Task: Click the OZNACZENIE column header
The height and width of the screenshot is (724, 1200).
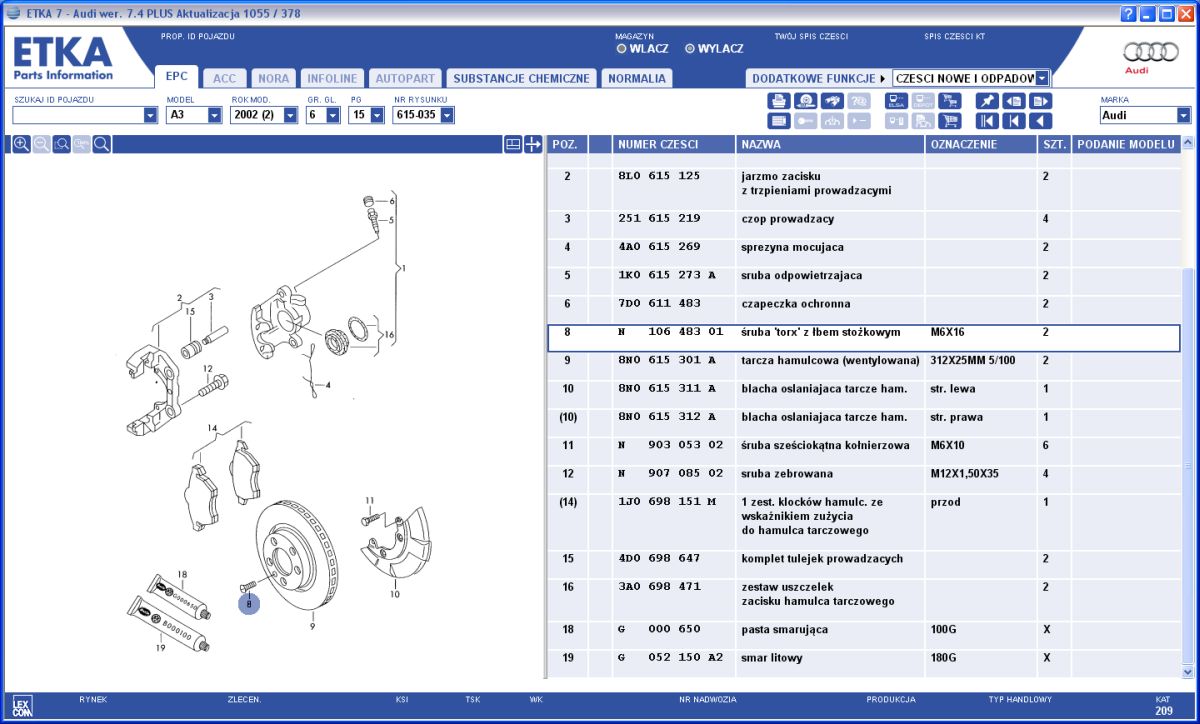Action: 981,144
